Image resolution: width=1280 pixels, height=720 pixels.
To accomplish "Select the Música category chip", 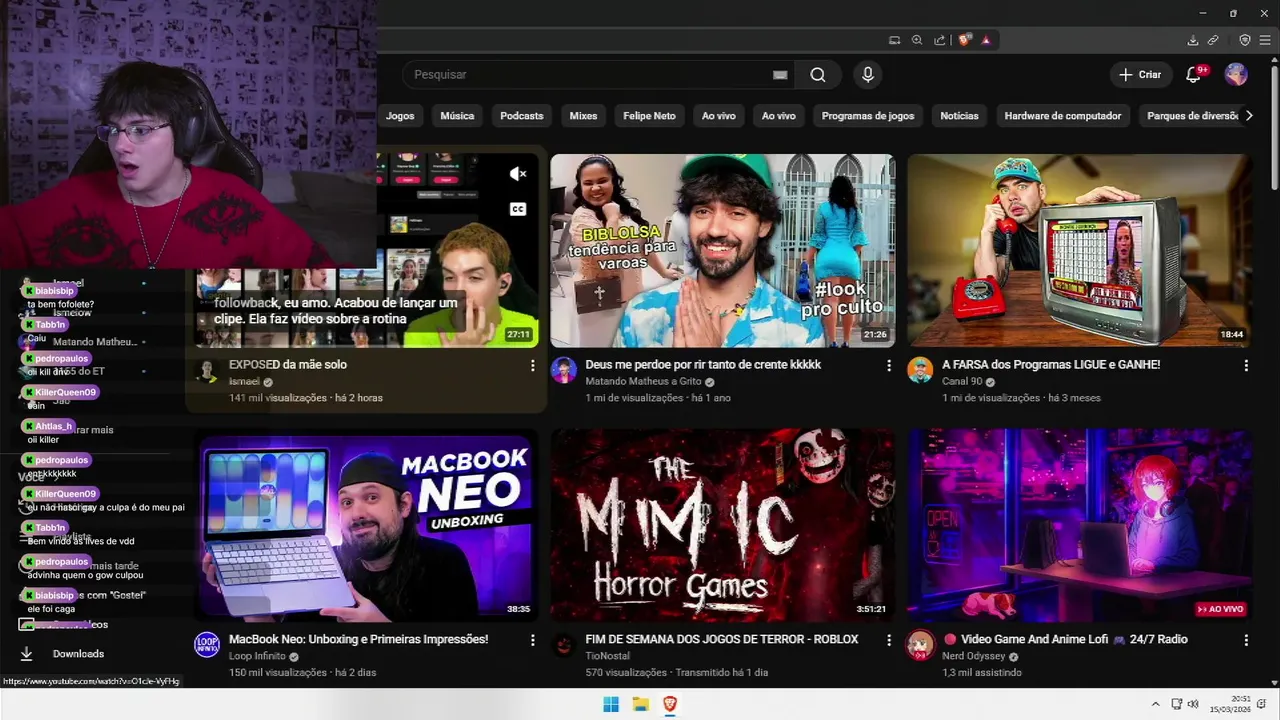I will pyautogui.click(x=457, y=116).
